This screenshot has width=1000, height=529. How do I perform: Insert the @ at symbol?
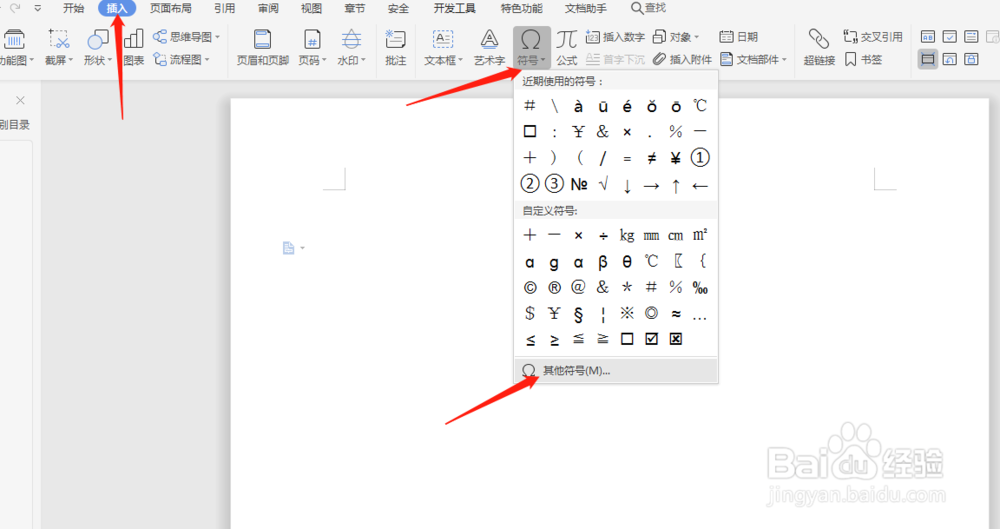(x=578, y=288)
